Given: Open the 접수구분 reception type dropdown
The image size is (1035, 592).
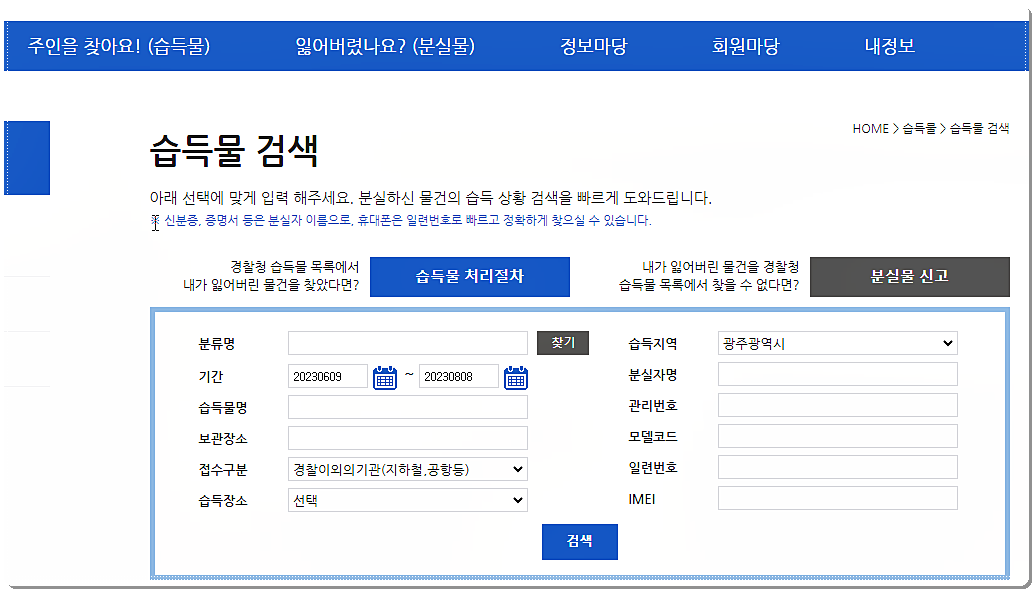Looking at the screenshot, I should click(407, 469).
